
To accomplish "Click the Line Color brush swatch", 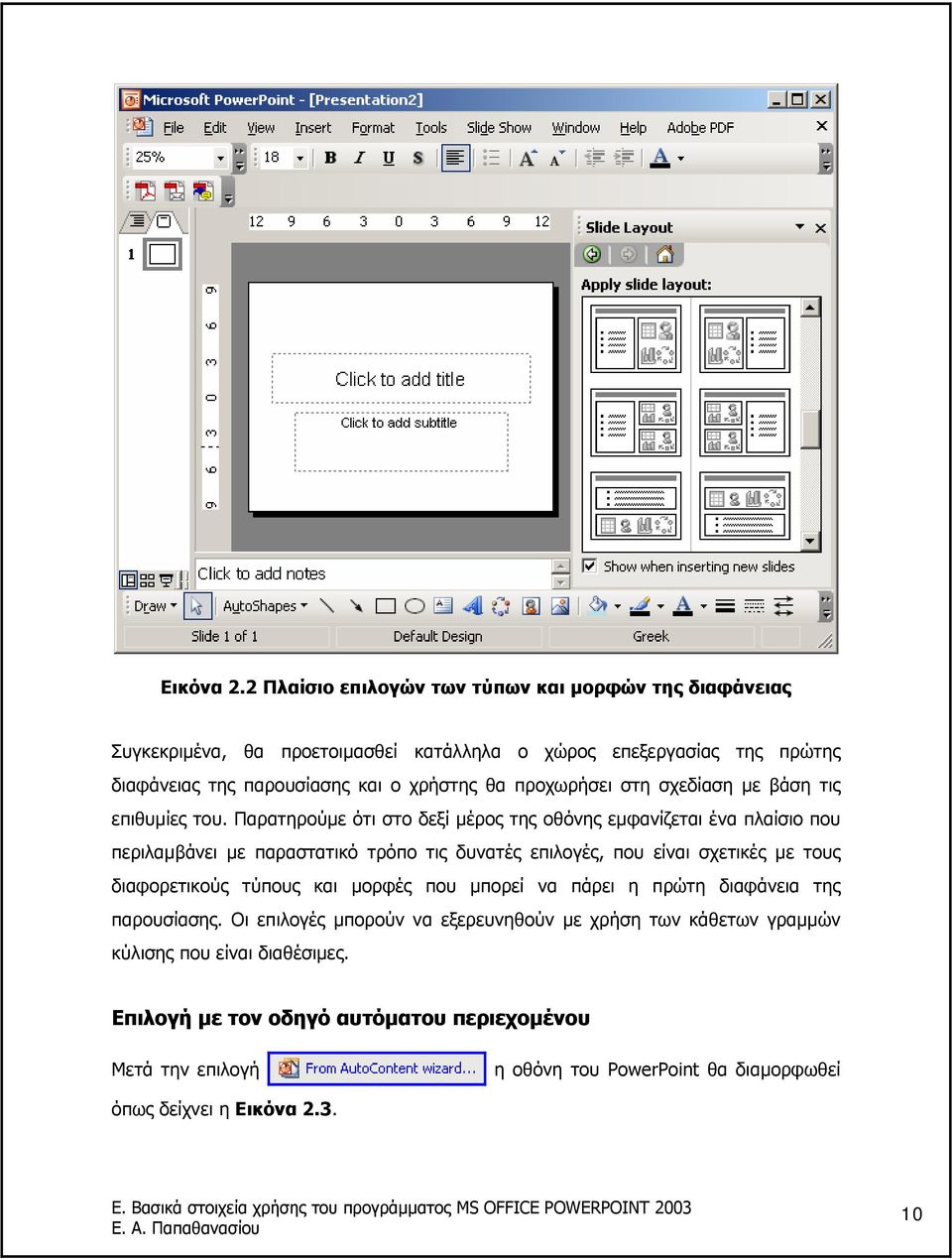I will coord(641,605).
